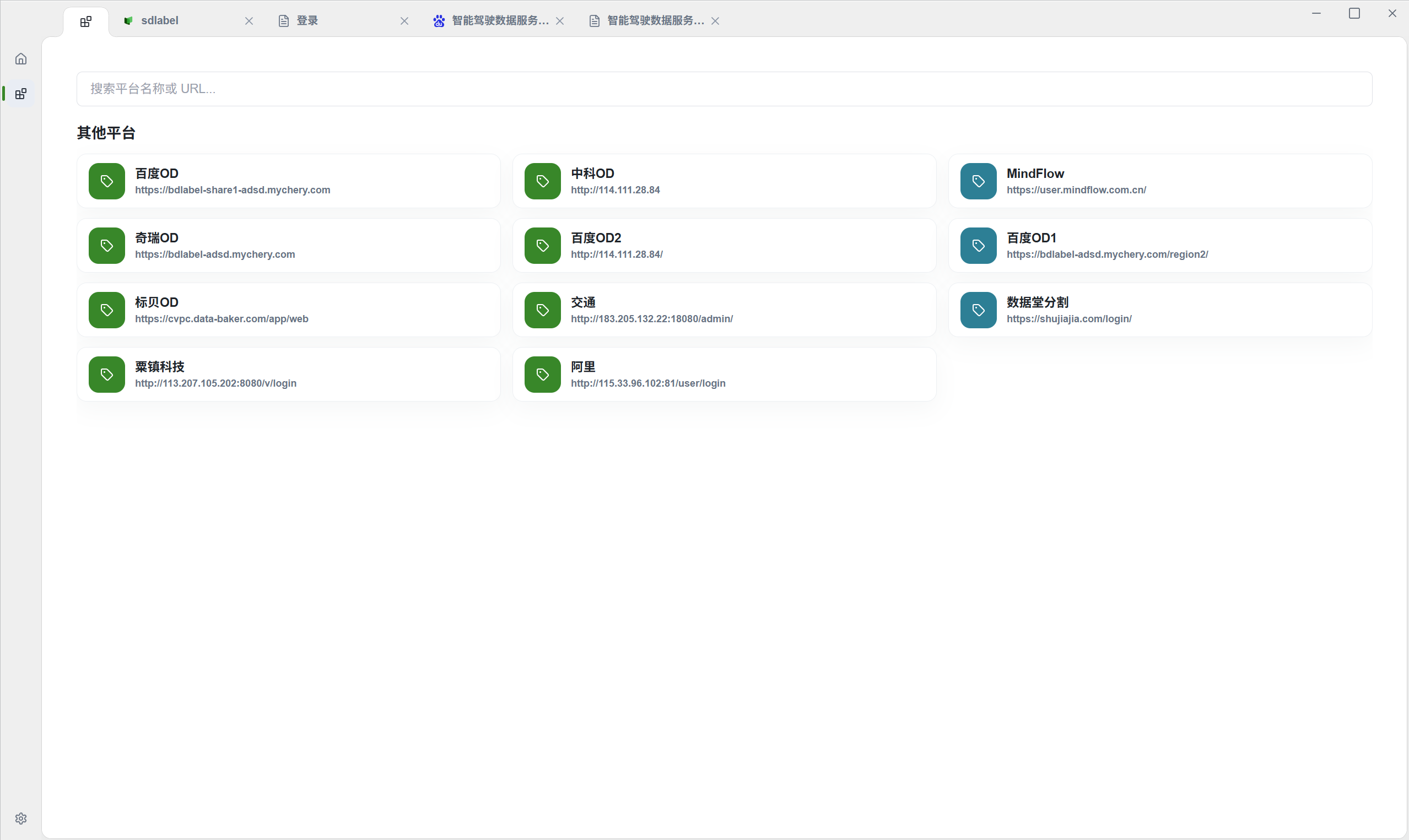Click the tag icon on the 中科OD card
1409x840 pixels.
tap(542, 181)
